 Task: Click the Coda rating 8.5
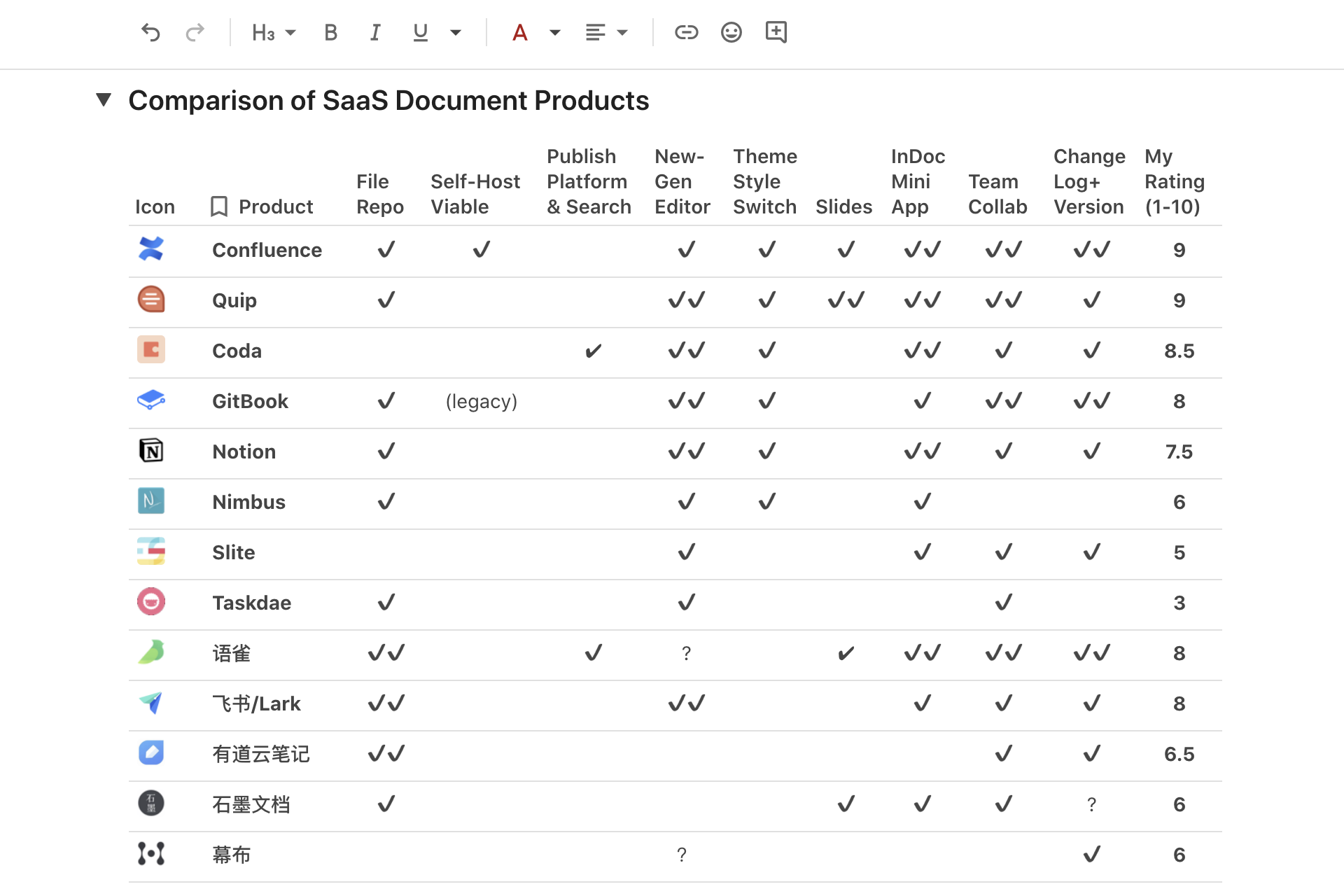click(x=1179, y=351)
